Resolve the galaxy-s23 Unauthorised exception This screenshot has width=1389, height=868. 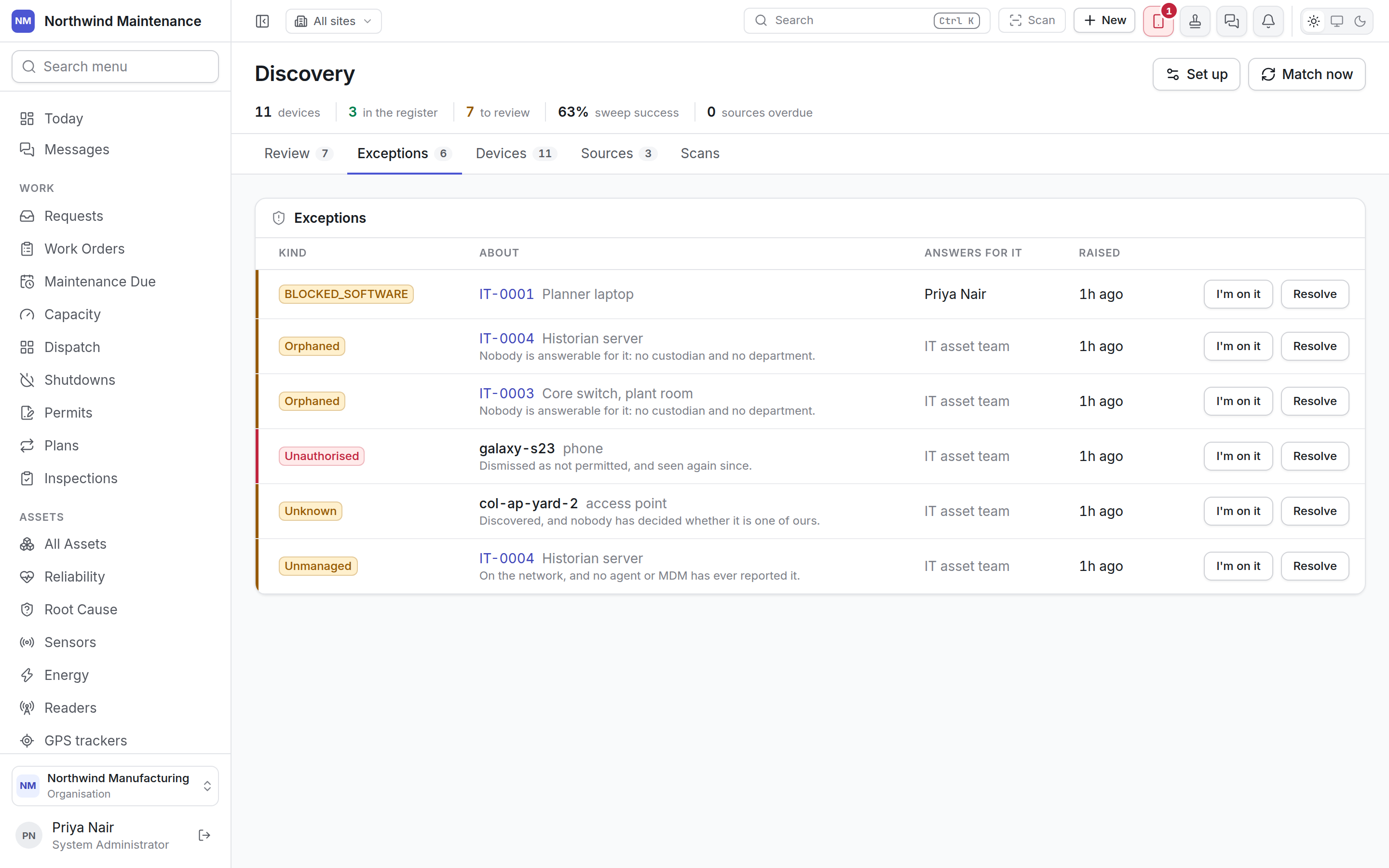pos(1314,456)
